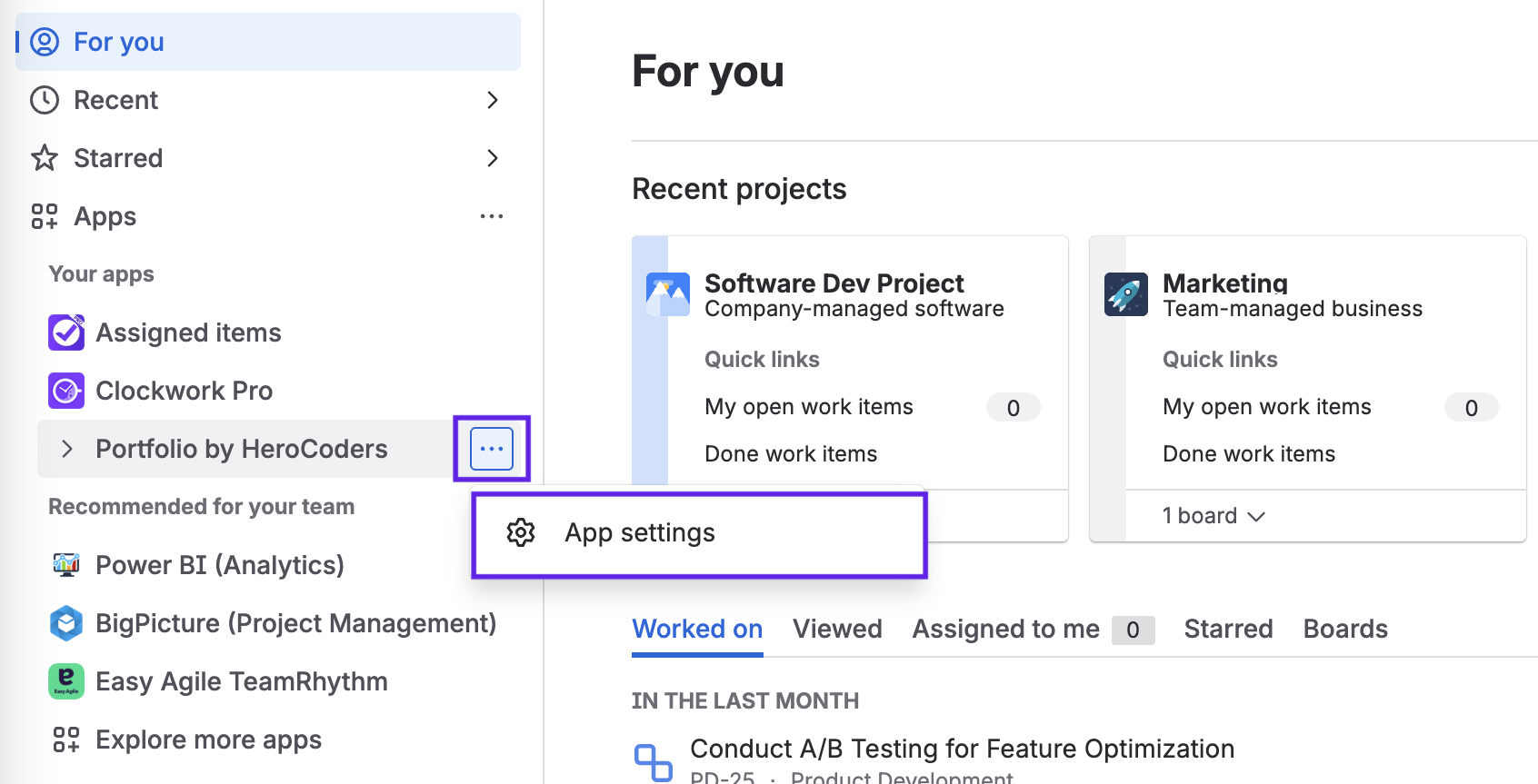
Task: Click the Explore more apps grid icon
Action: [x=66, y=739]
